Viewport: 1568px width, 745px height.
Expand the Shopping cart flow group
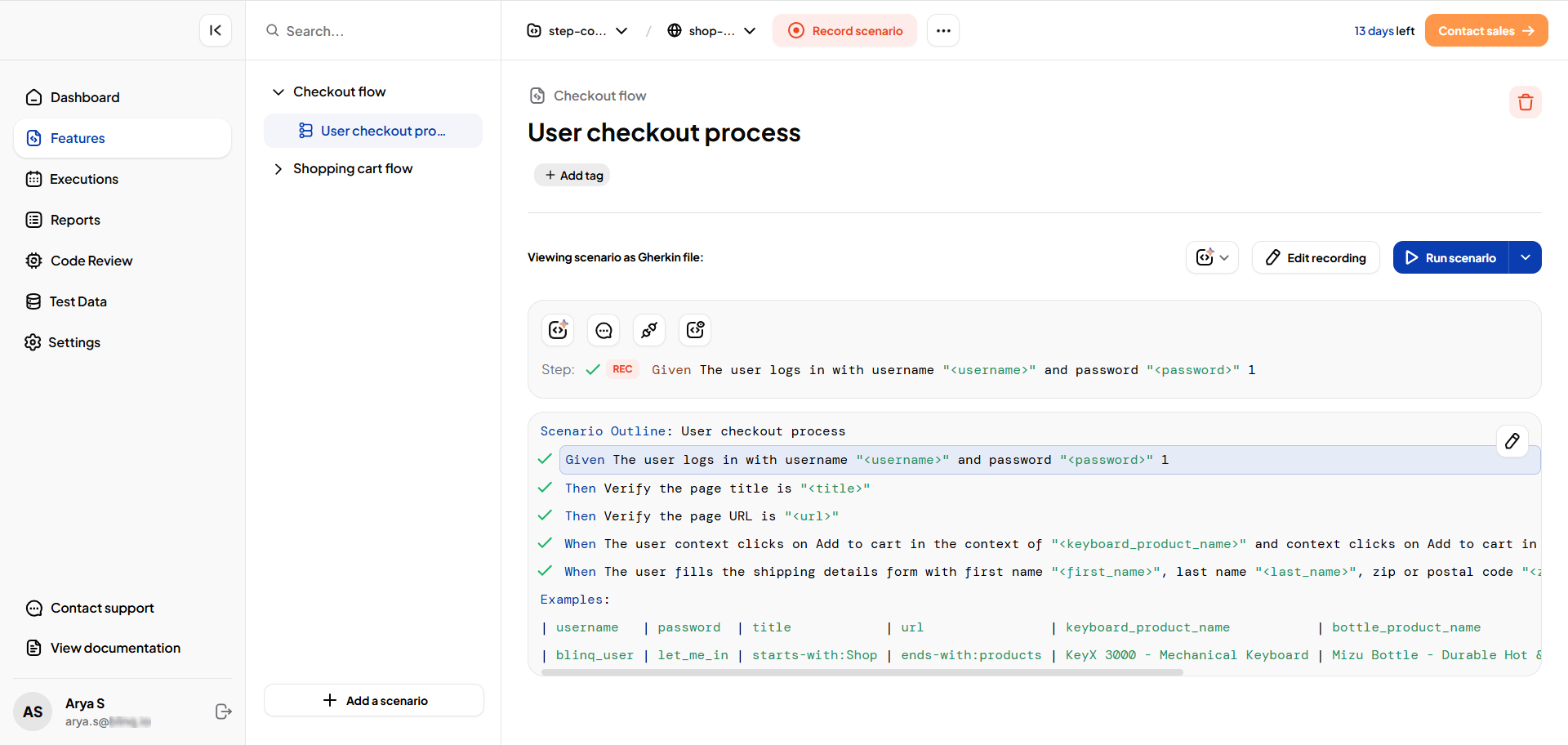click(278, 169)
